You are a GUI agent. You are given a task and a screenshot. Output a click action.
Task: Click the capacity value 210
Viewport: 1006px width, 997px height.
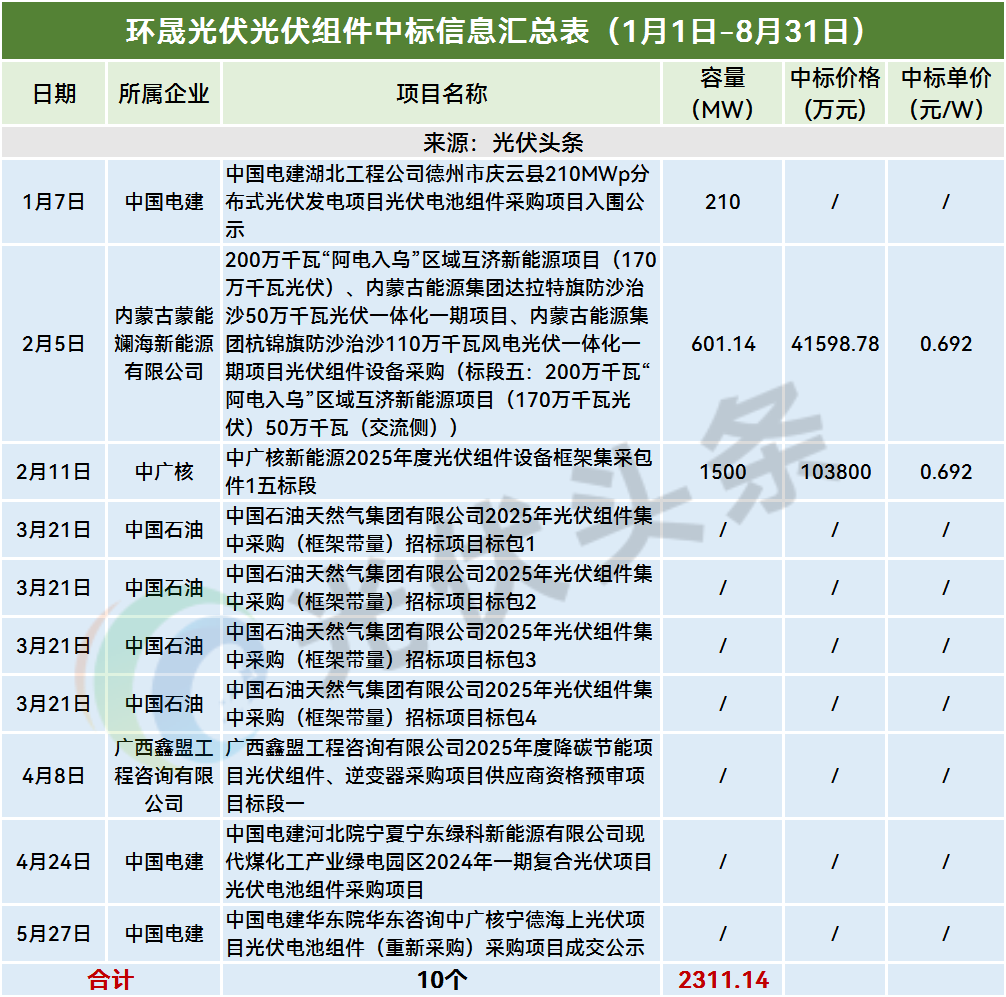722,201
